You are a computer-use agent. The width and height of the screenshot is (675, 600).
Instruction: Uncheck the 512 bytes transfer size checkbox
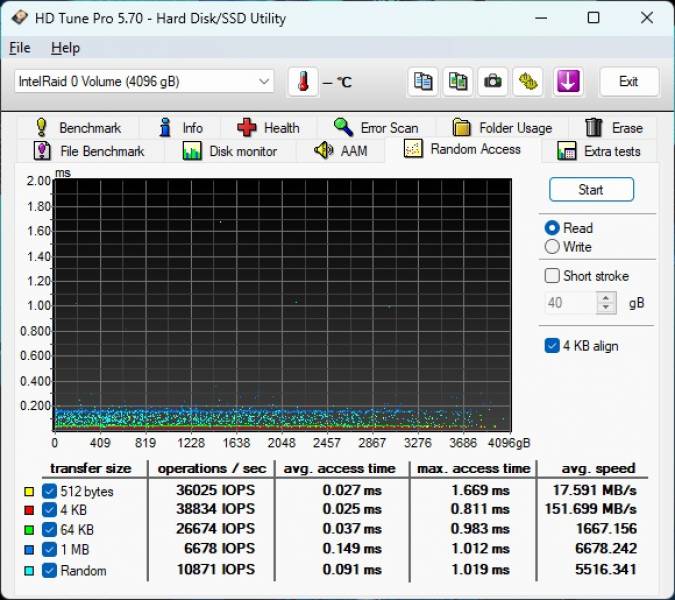coord(49,491)
